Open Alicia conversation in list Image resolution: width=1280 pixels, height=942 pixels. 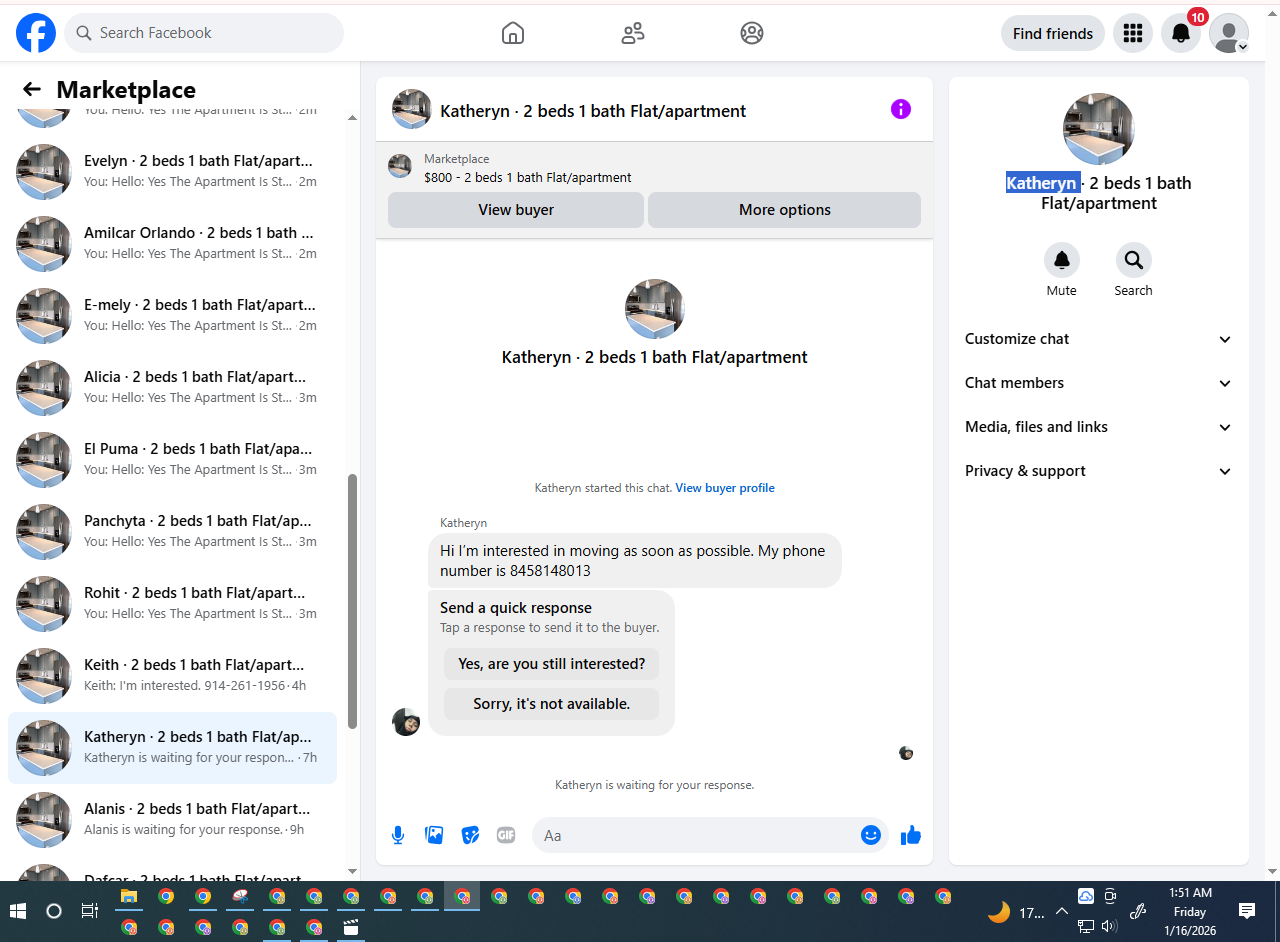172,387
